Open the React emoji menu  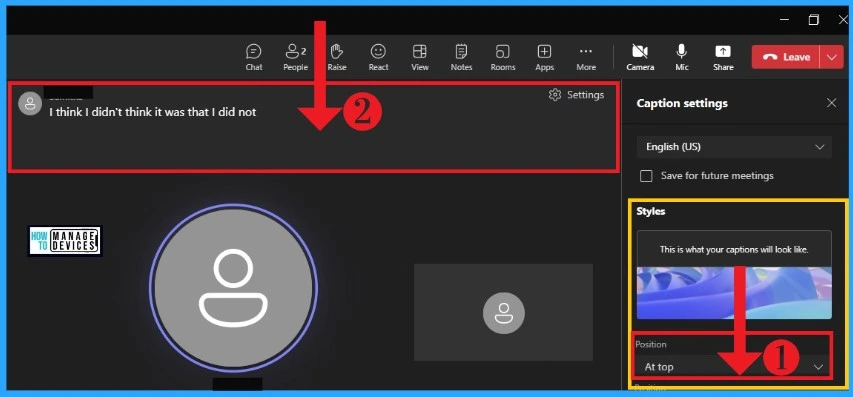[x=378, y=58]
